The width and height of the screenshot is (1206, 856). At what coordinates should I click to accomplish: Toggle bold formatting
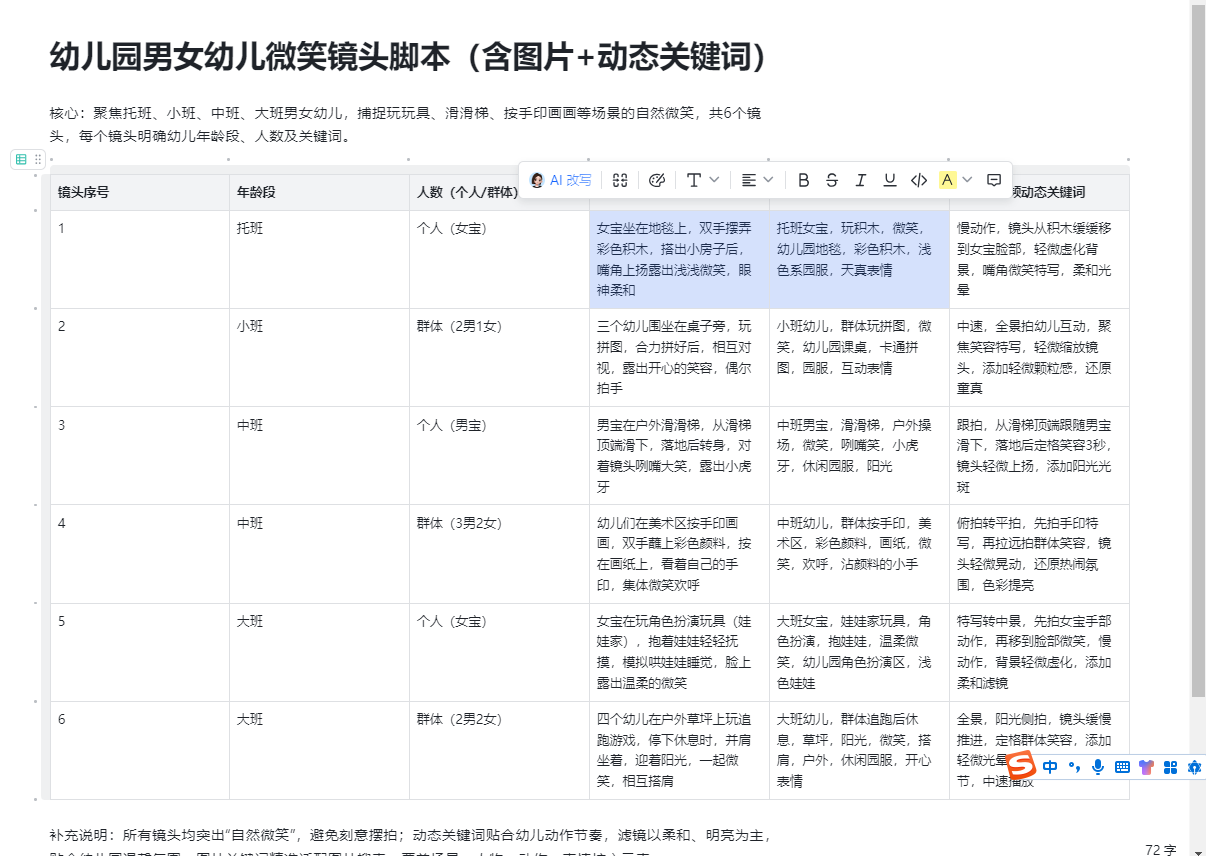pos(804,180)
